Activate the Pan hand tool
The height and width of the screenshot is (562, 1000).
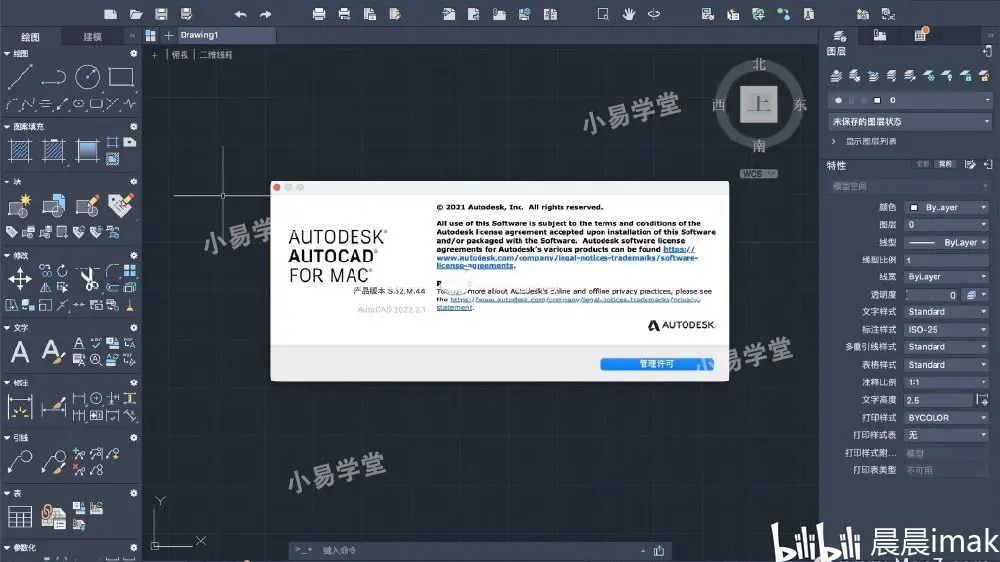629,14
